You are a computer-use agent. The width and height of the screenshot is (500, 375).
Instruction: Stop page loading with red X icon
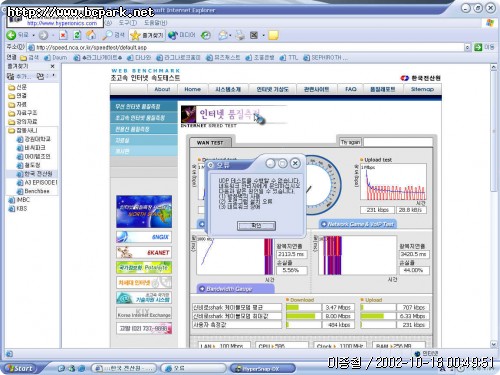[x=63, y=35]
